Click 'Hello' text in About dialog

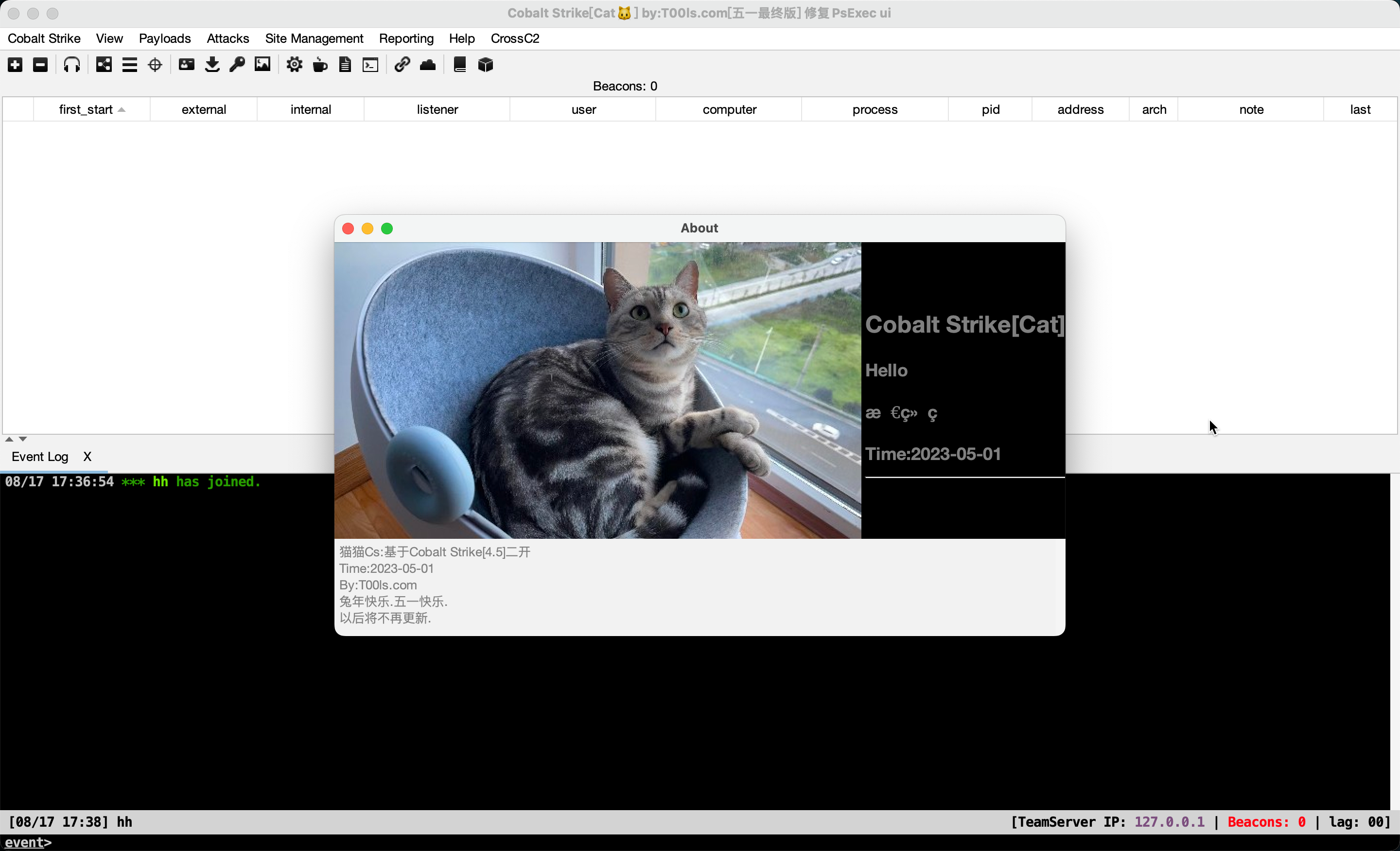pos(886,371)
